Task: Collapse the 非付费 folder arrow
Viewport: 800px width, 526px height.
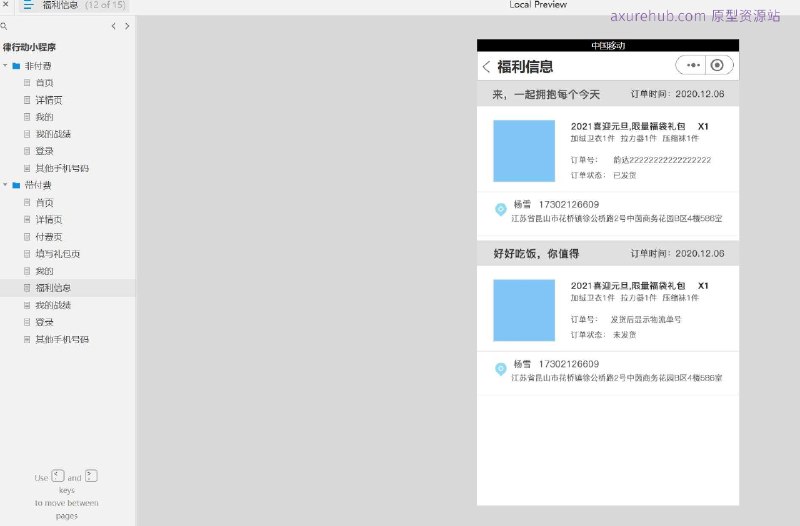Action: click(x=5, y=65)
